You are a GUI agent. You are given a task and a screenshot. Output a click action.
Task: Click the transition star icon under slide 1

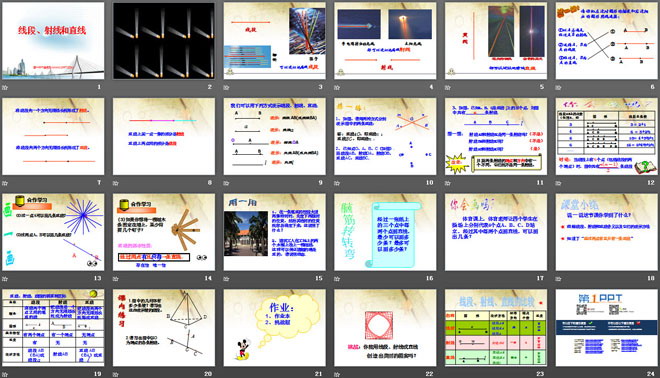5,88
